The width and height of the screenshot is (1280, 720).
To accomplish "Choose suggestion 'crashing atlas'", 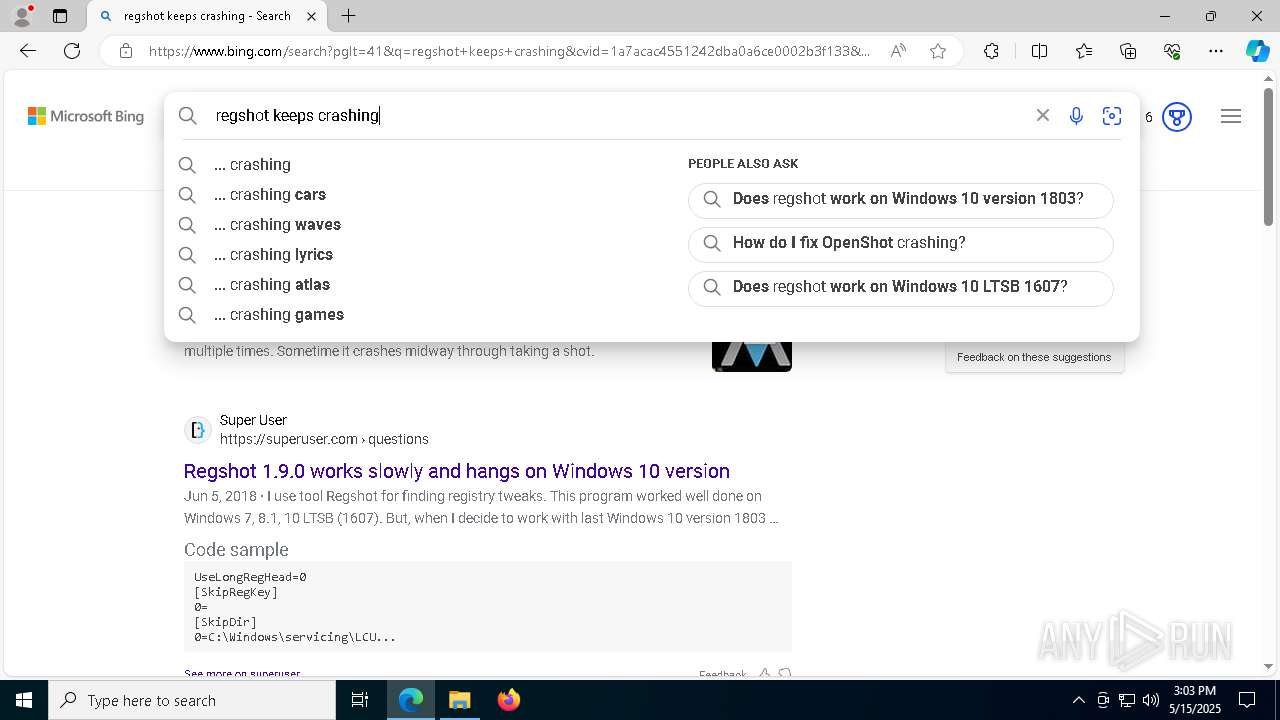I will 272,284.
